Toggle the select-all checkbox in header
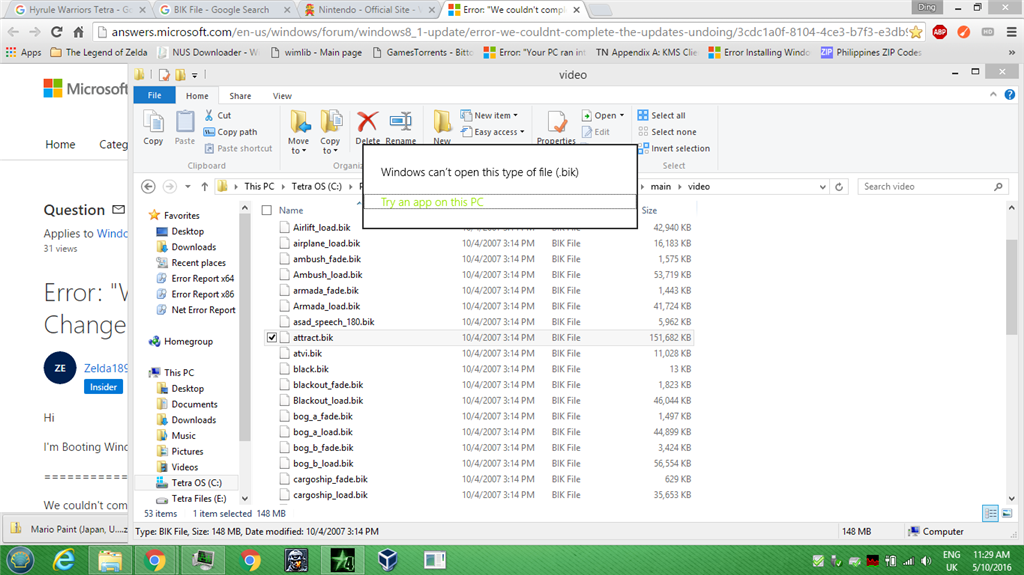Image resolution: width=1024 pixels, height=575 pixels. tap(266, 210)
